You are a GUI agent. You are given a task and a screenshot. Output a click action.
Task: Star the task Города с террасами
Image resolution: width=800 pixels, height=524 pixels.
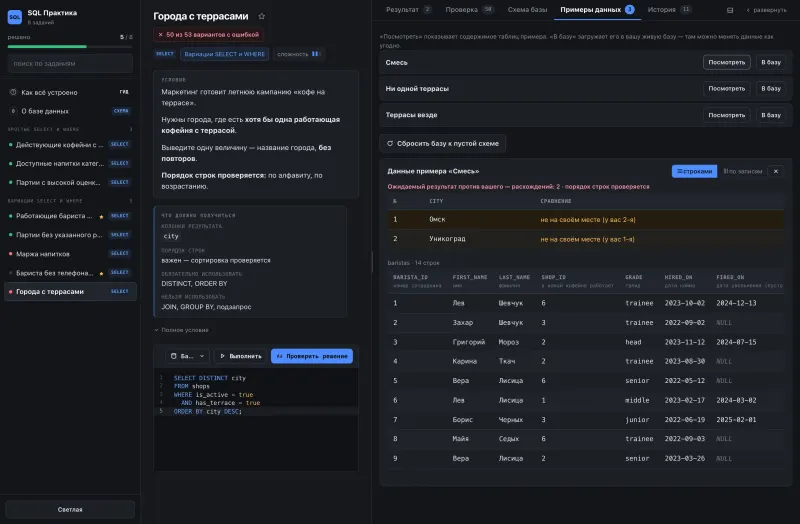[262, 16]
